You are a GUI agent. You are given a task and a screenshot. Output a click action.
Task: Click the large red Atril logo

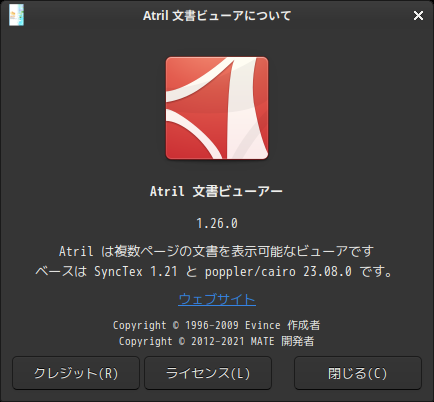click(217, 108)
